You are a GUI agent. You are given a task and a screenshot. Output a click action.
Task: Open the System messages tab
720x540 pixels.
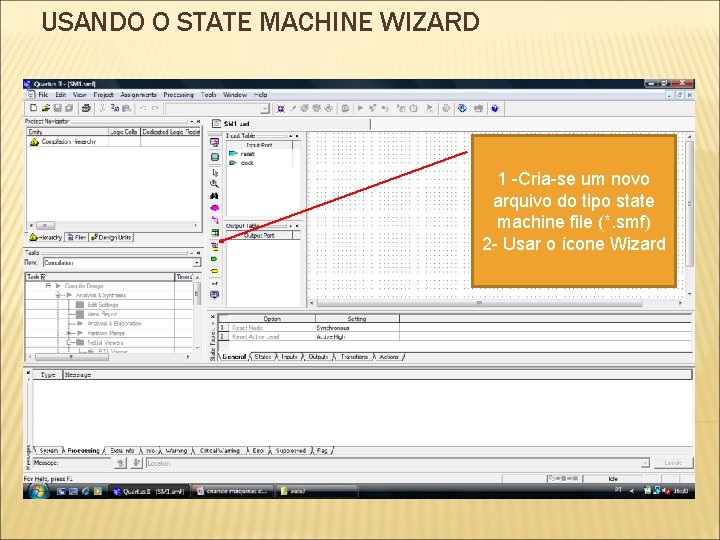point(49,451)
